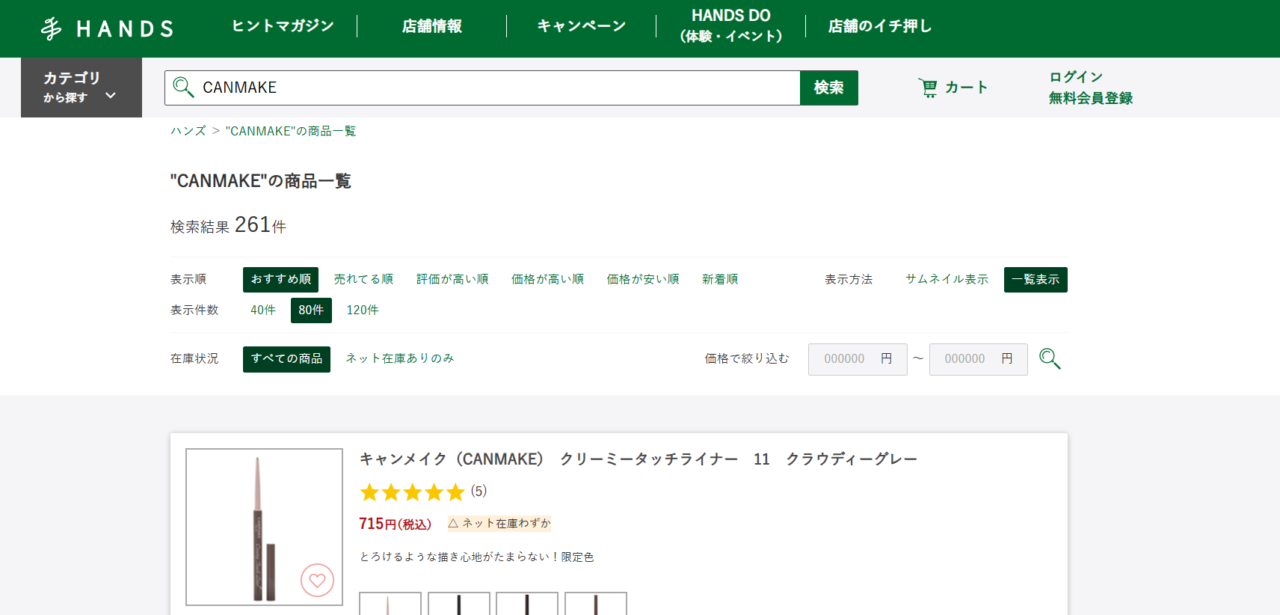Image resolution: width=1280 pixels, height=615 pixels.
Task: Open ヒントマガジン menu
Action: 283,26
